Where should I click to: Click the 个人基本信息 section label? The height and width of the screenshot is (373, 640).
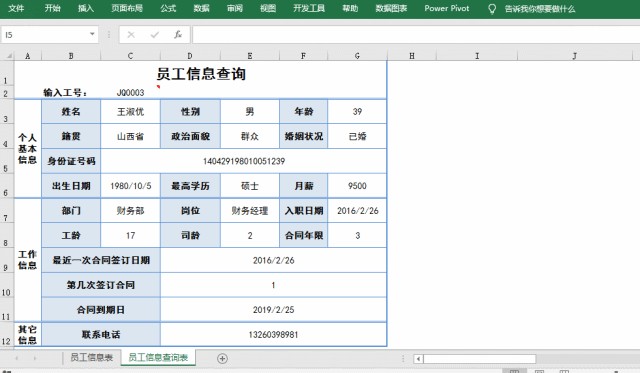point(27,149)
